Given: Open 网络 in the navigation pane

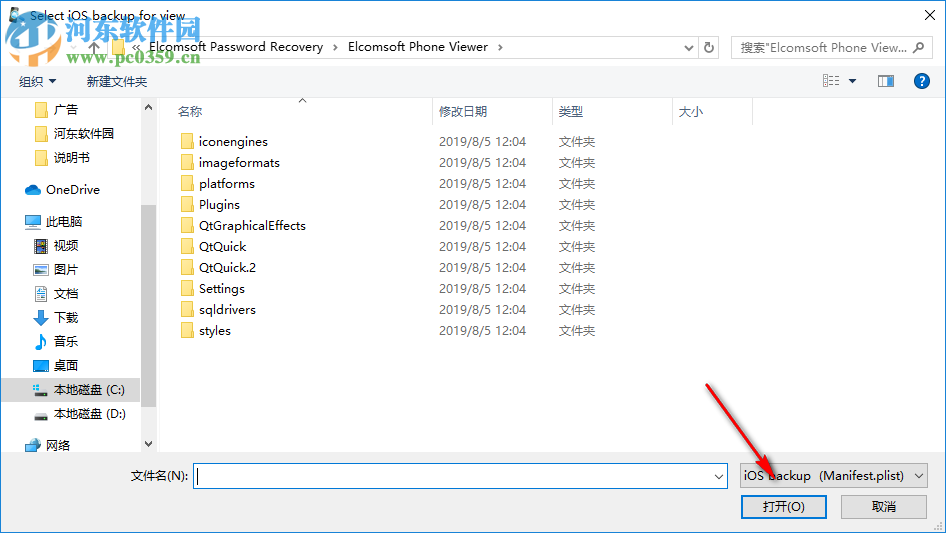Looking at the screenshot, I should point(47,445).
